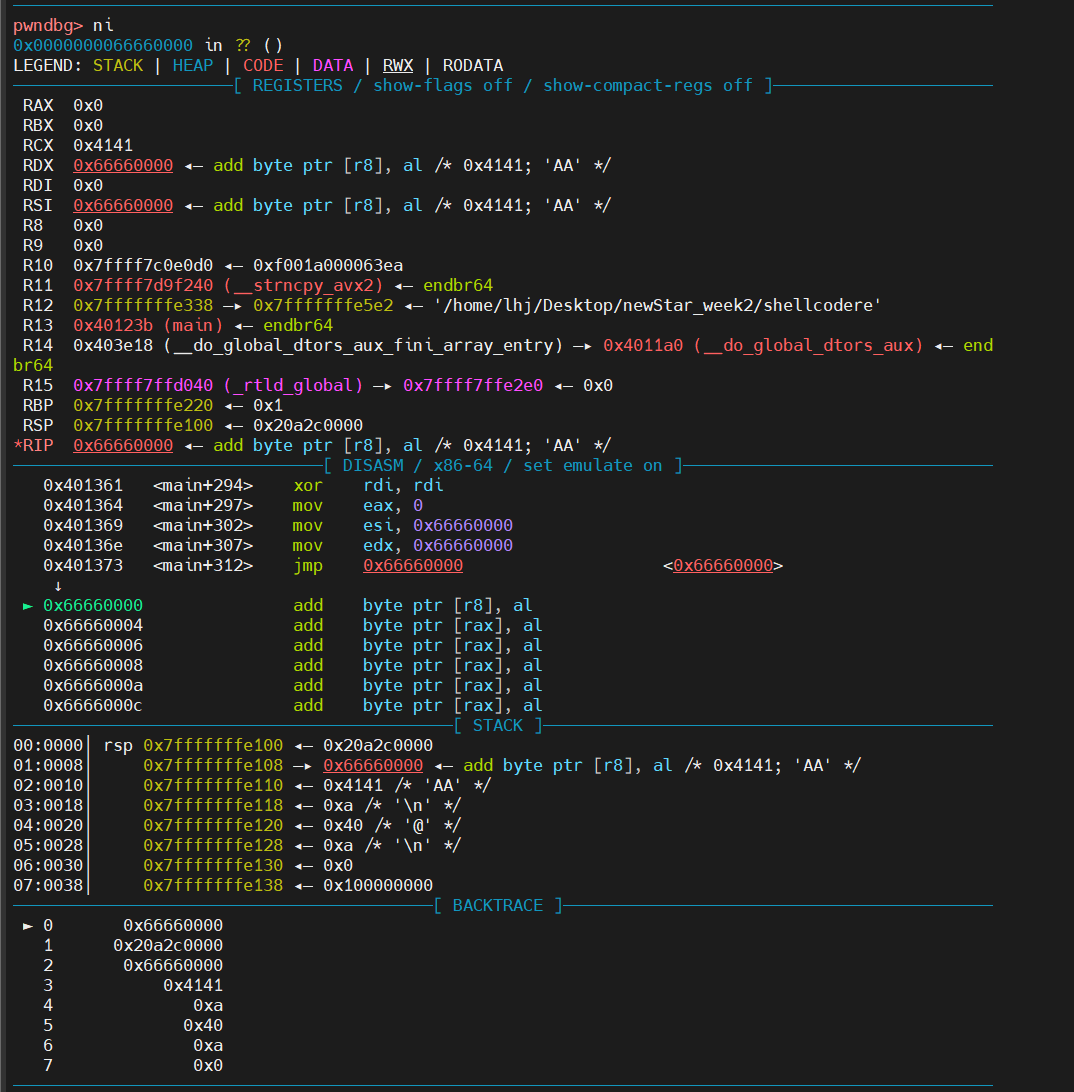
Task: Click stack address 0x7fffffffe120
Action: [x=213, y=826]
